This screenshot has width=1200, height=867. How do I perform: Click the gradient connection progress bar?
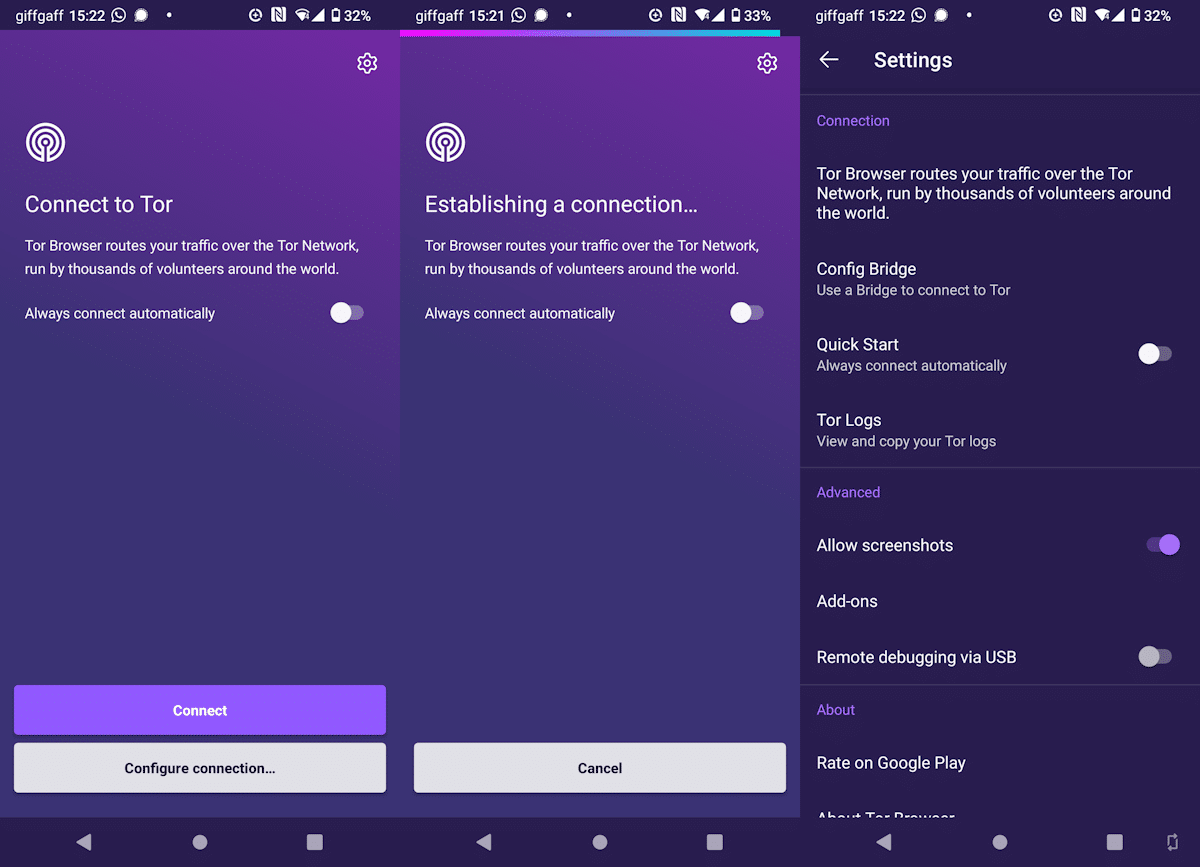[590, 33]
